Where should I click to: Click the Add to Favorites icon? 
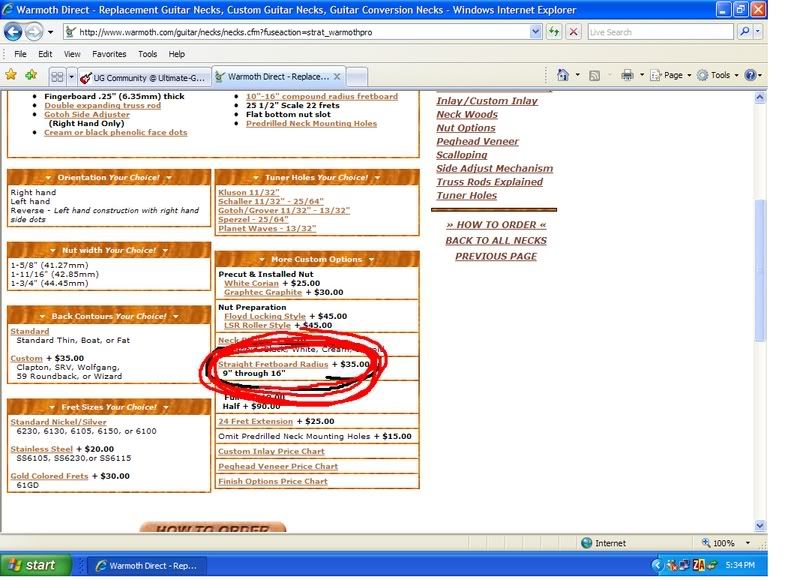point(31,75)
